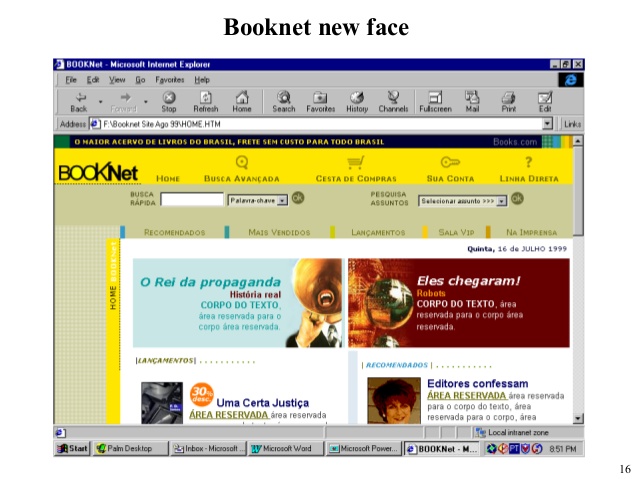Click the Linha Direta question mark icon
The image size is (638, 479).
point(529,162)
